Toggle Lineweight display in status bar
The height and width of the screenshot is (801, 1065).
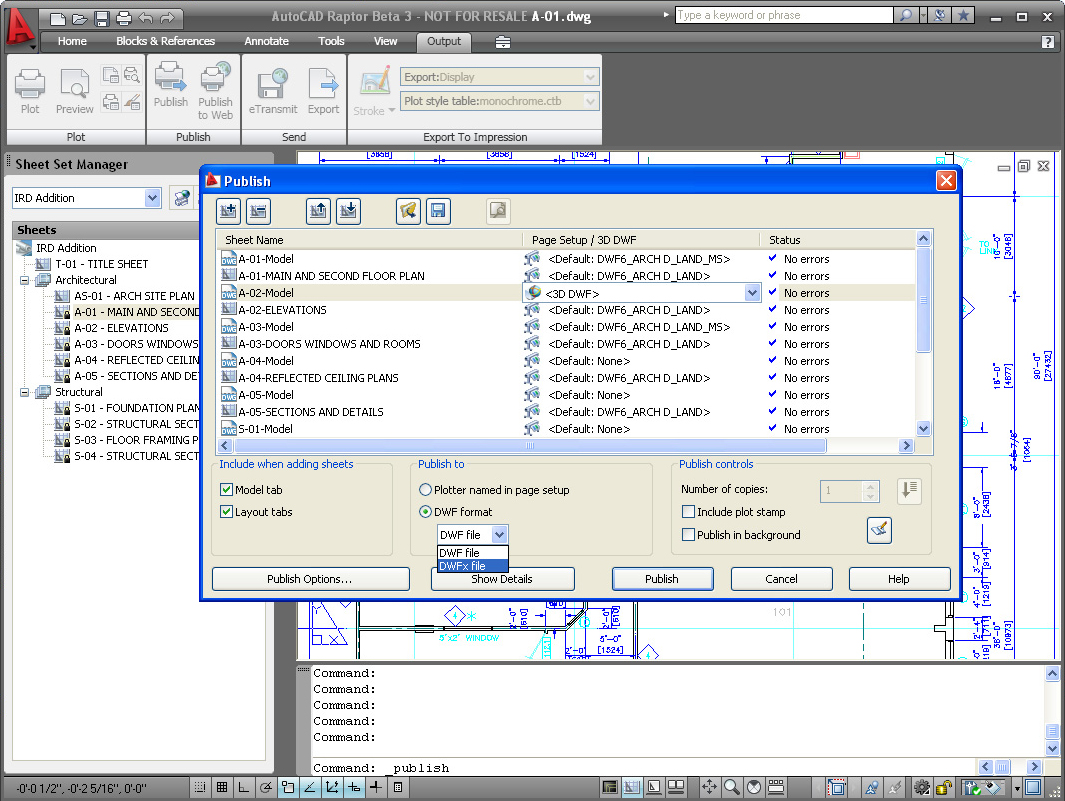tap(376, 787)
